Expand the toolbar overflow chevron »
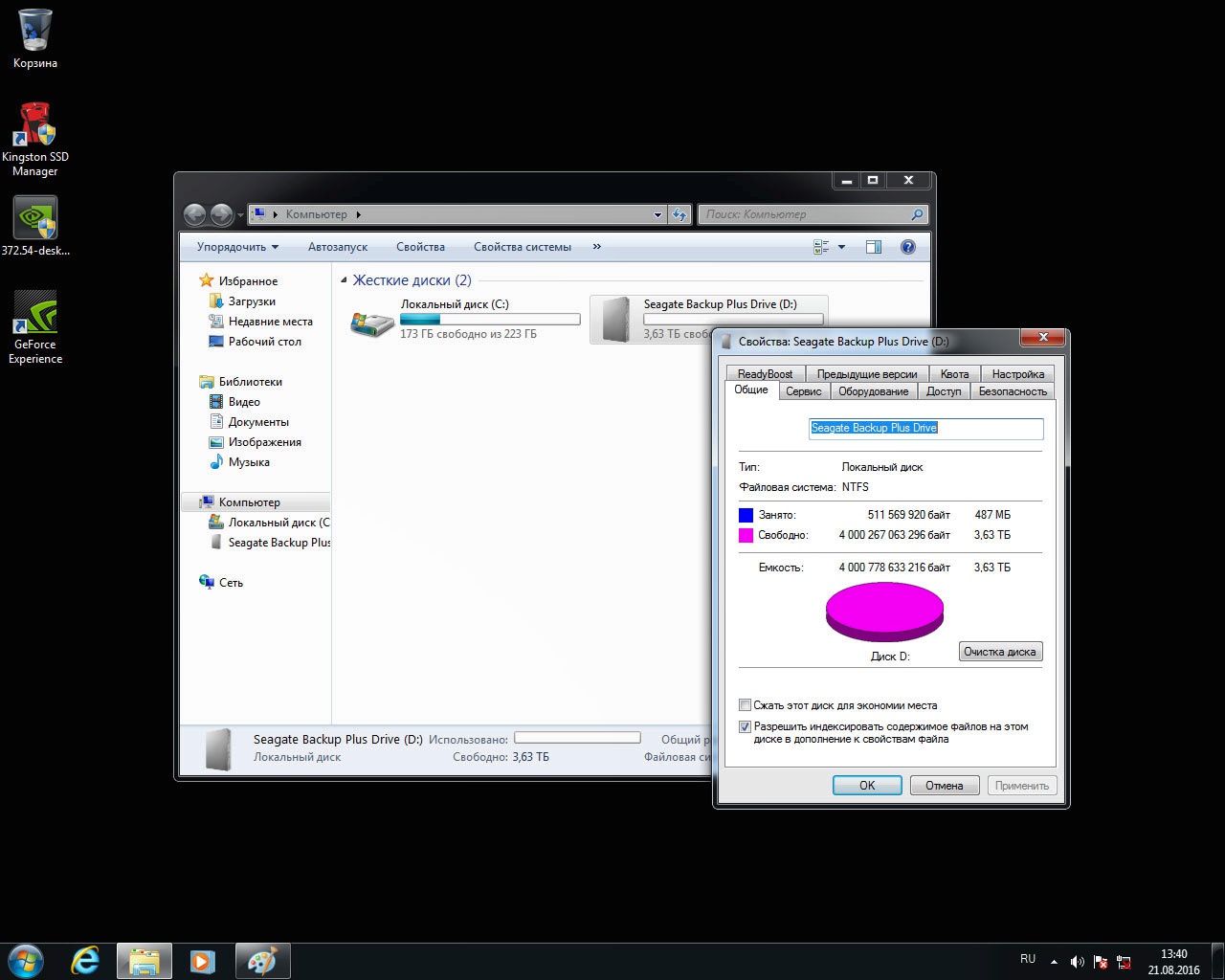This screenshot has width=1225, height=980. click(x=596, y=247)
